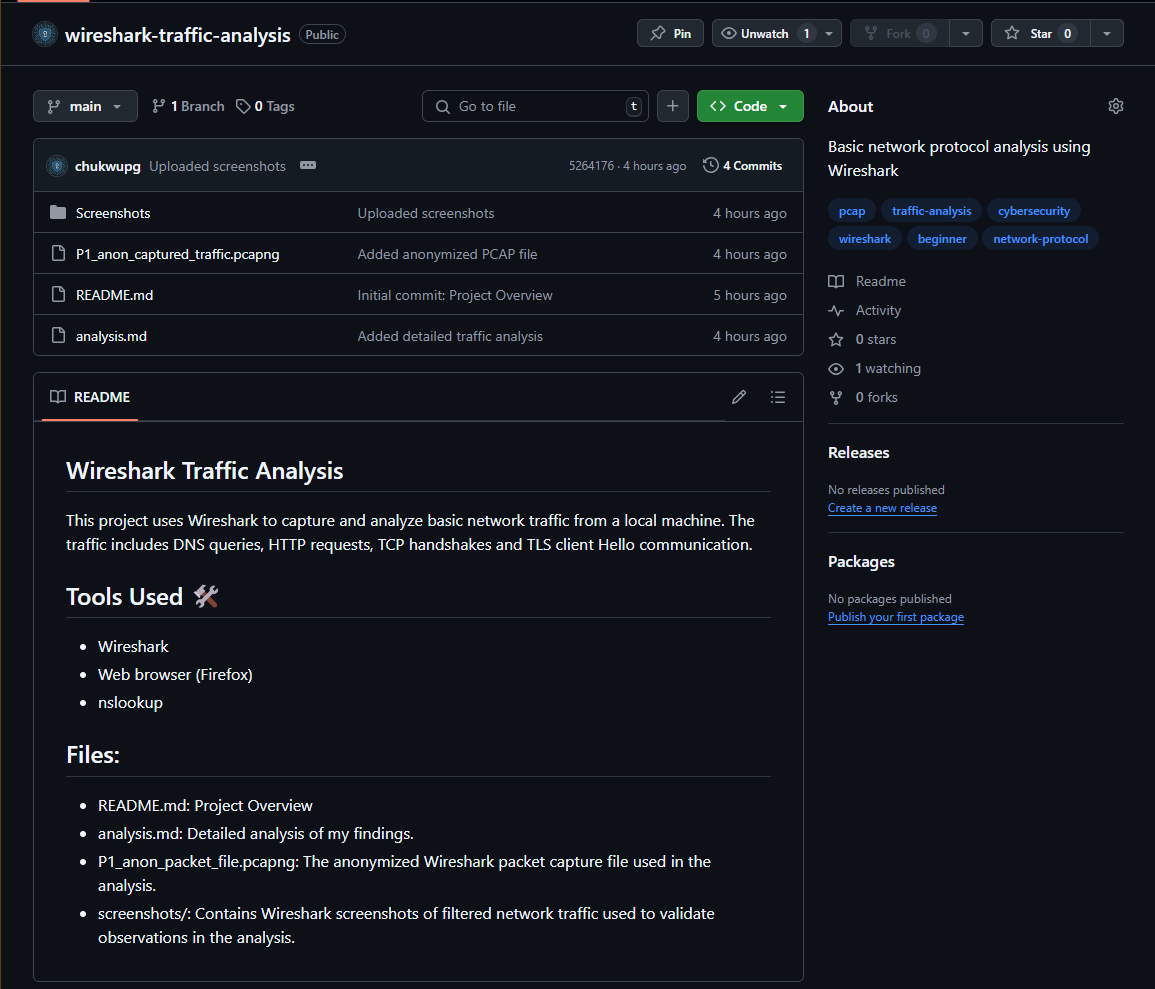This screenshot has width=1155, height=989.
Task: Click the tag icon beside 0 Tags
Action: coord(243,107)
